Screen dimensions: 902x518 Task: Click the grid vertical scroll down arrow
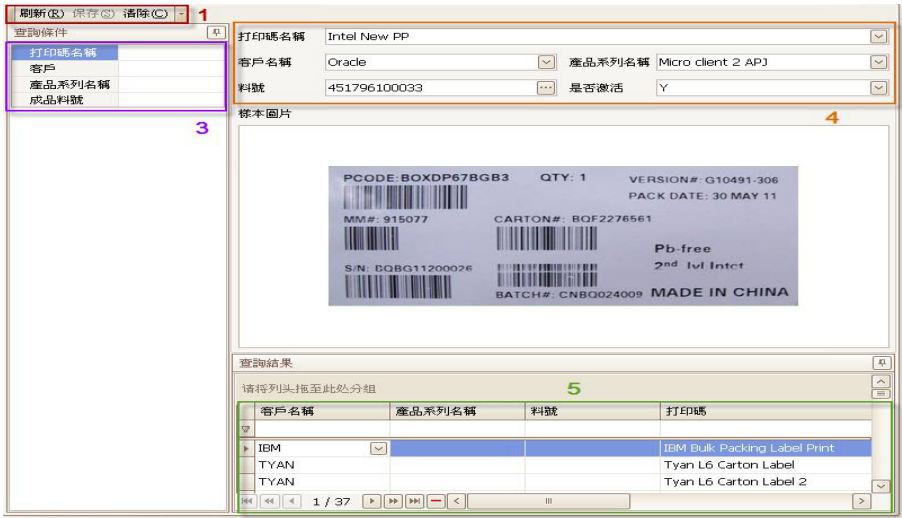pos(881,486)
